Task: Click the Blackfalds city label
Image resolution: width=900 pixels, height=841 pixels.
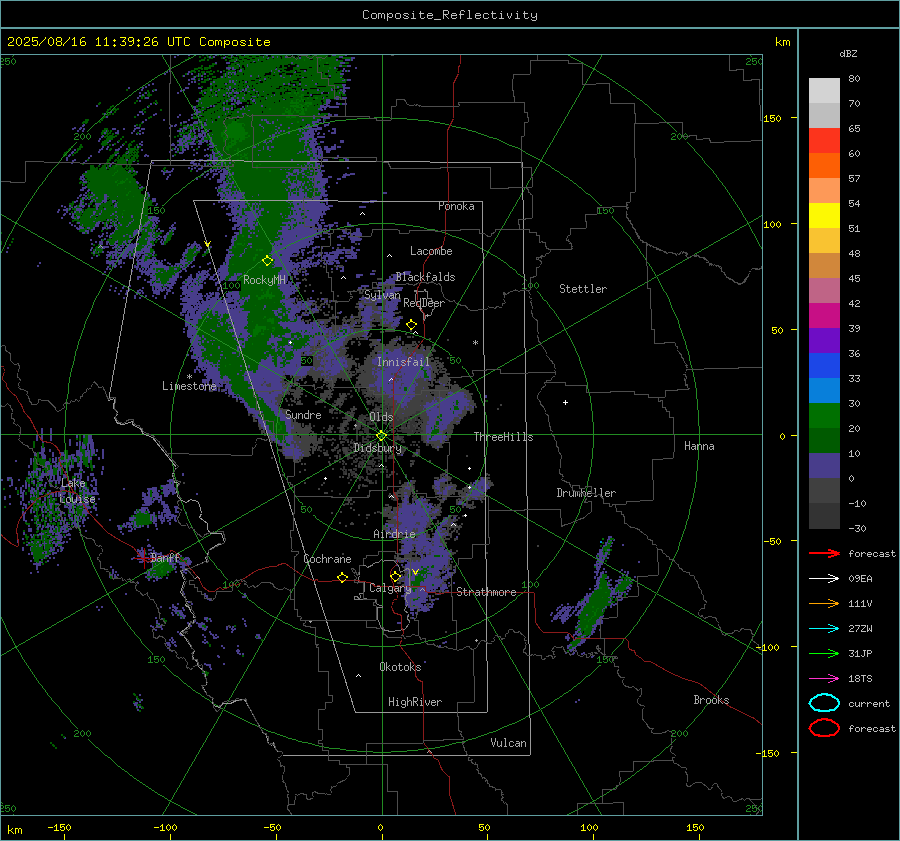Action: (x=425, y=277)
